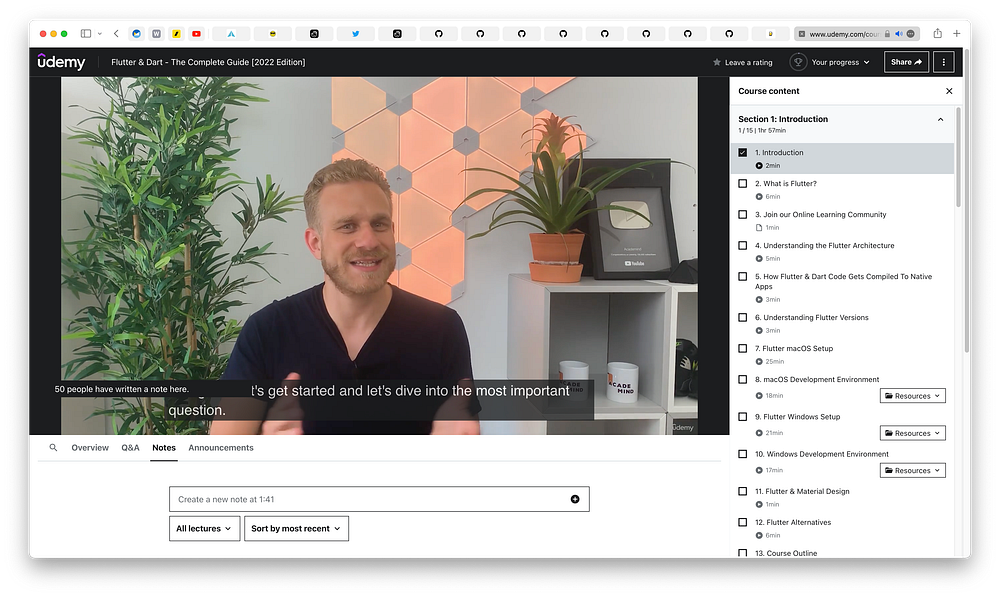The width and height of the screenshot is (1000, 597).
Task: Open the sidebar chevron menu in Safari
Action: (x=99, y=34)
